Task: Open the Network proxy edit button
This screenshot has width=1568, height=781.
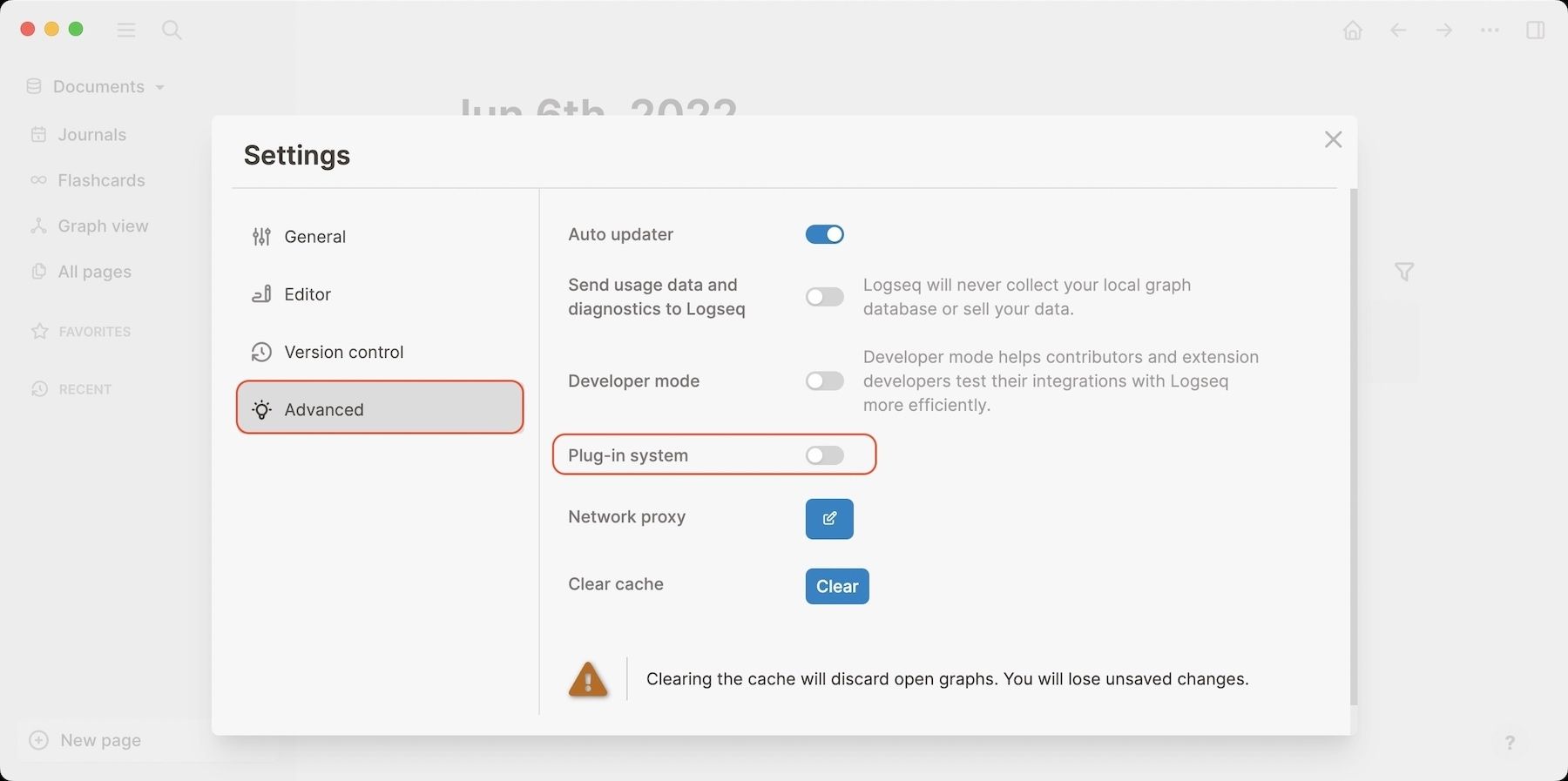Action: coord(828,519)
